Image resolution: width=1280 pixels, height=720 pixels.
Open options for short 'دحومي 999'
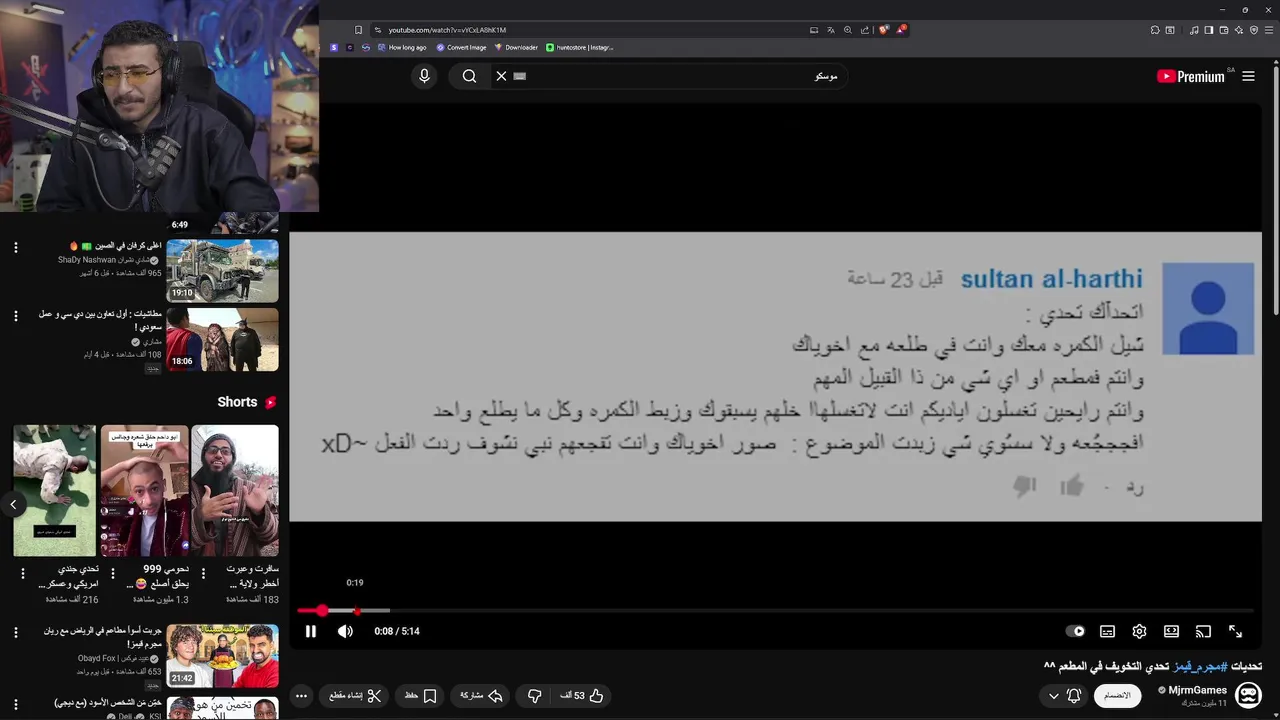click(113, 573)
